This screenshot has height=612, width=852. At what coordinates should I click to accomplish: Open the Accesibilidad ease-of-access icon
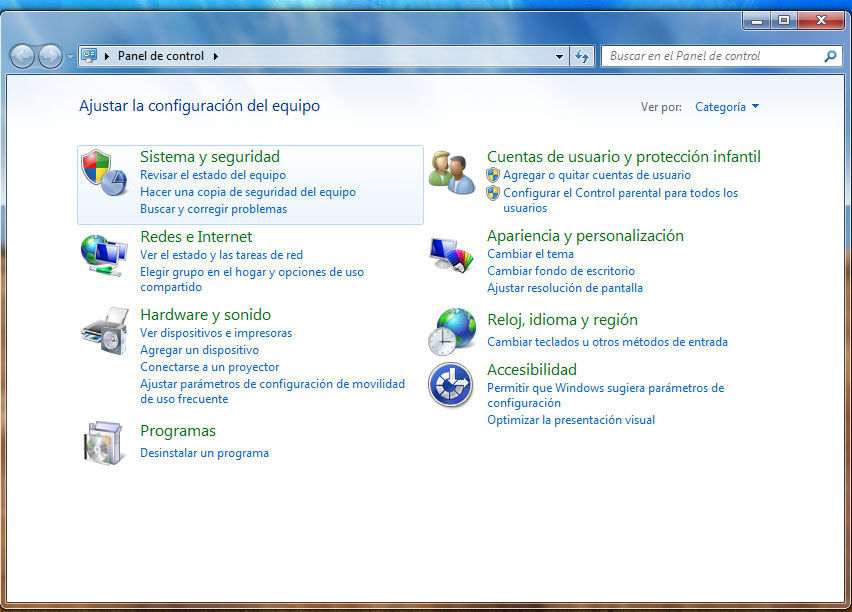[x=450, y=384]
